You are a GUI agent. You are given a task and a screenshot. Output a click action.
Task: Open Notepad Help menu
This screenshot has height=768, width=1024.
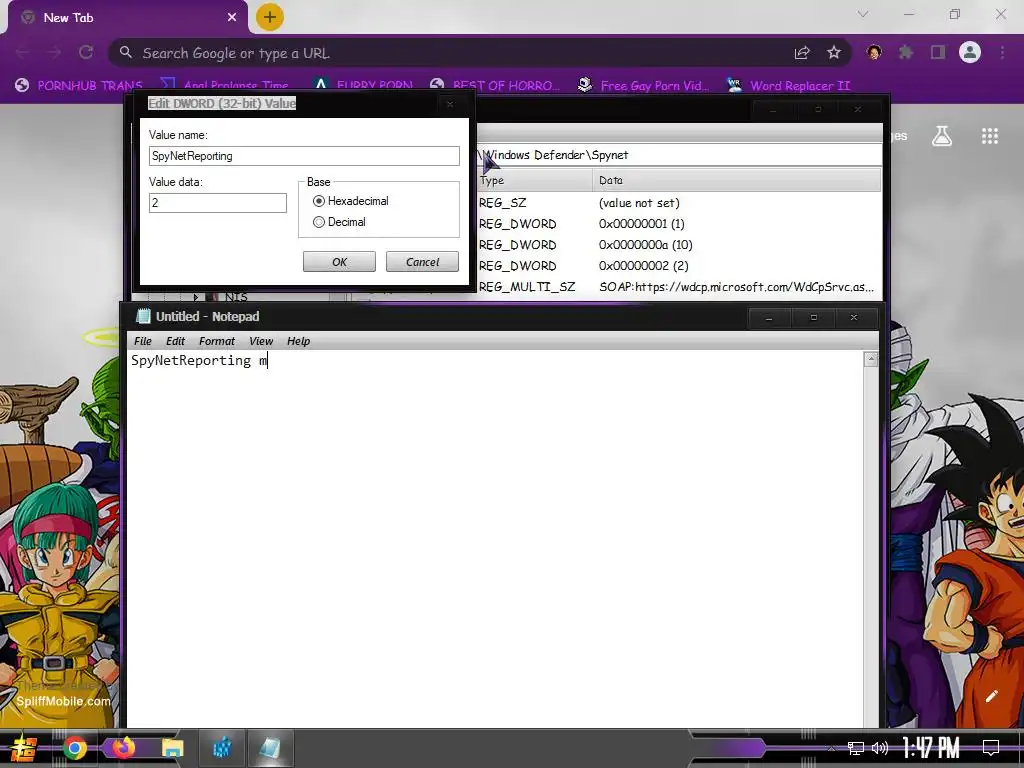(x=298, y=341)
